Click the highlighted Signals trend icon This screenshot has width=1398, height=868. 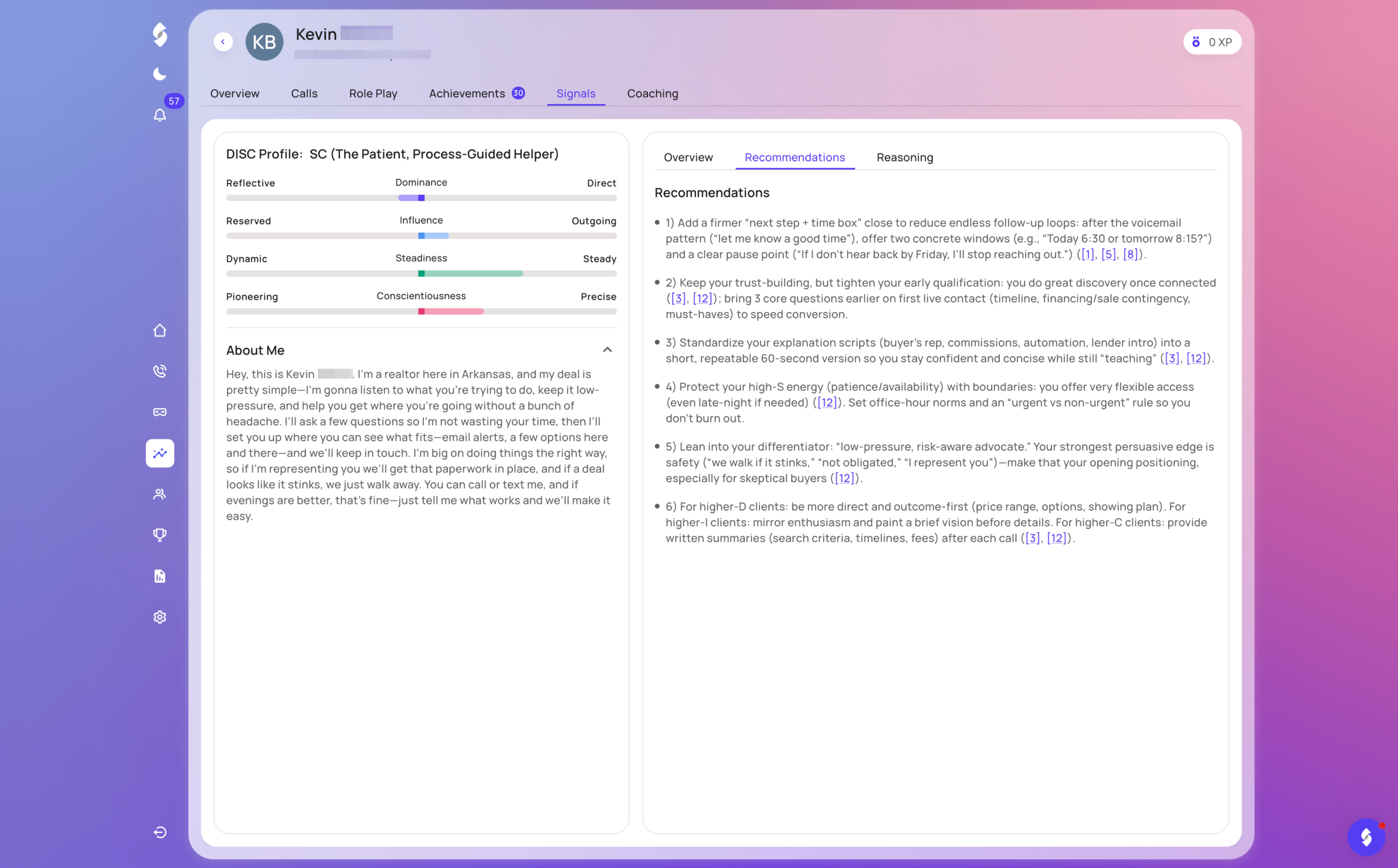[159, 453]
